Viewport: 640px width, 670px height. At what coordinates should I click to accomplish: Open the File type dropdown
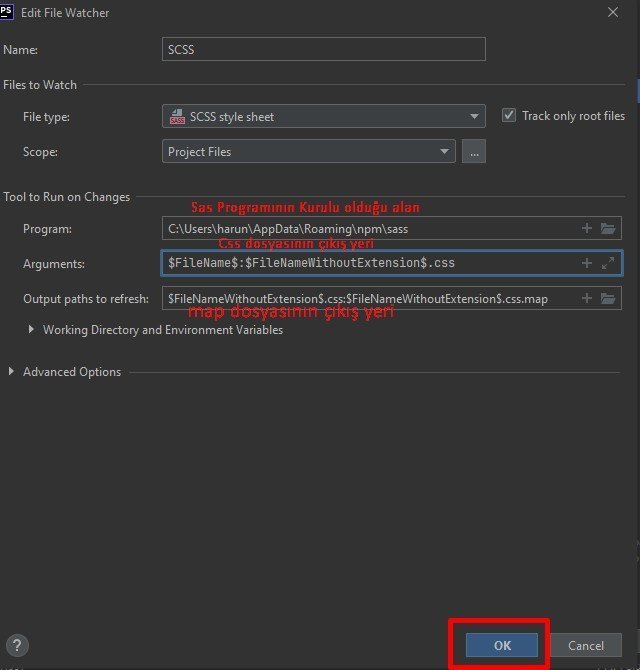474,117
